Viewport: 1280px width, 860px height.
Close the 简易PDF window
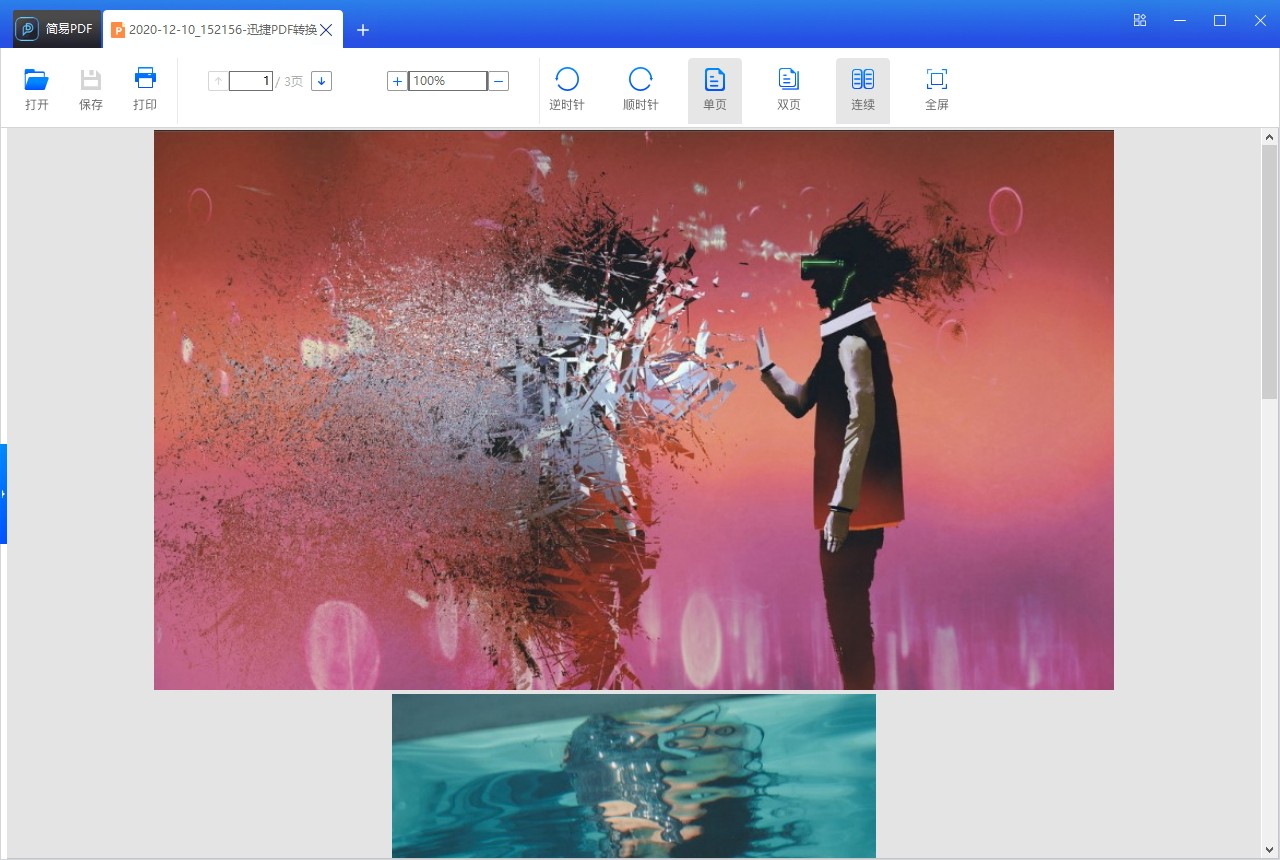(1260, 21)
